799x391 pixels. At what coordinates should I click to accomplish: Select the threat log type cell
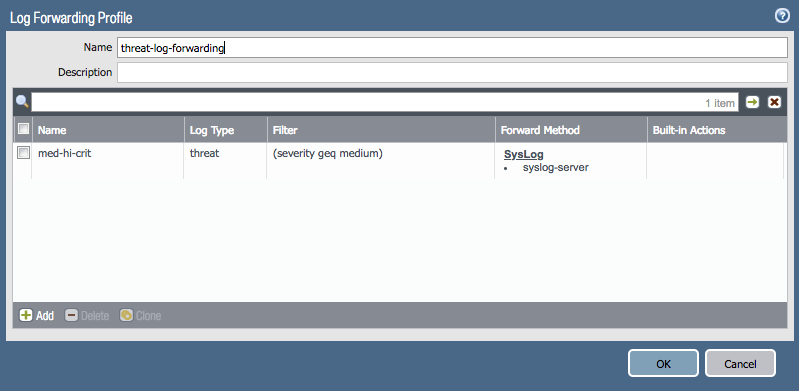[204, 152]
